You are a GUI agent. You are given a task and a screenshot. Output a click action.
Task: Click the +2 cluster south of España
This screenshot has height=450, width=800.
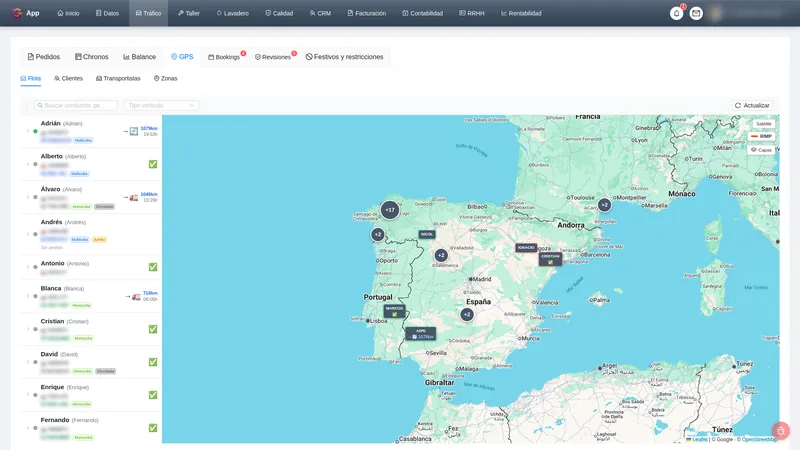click(x=467, y=315)
